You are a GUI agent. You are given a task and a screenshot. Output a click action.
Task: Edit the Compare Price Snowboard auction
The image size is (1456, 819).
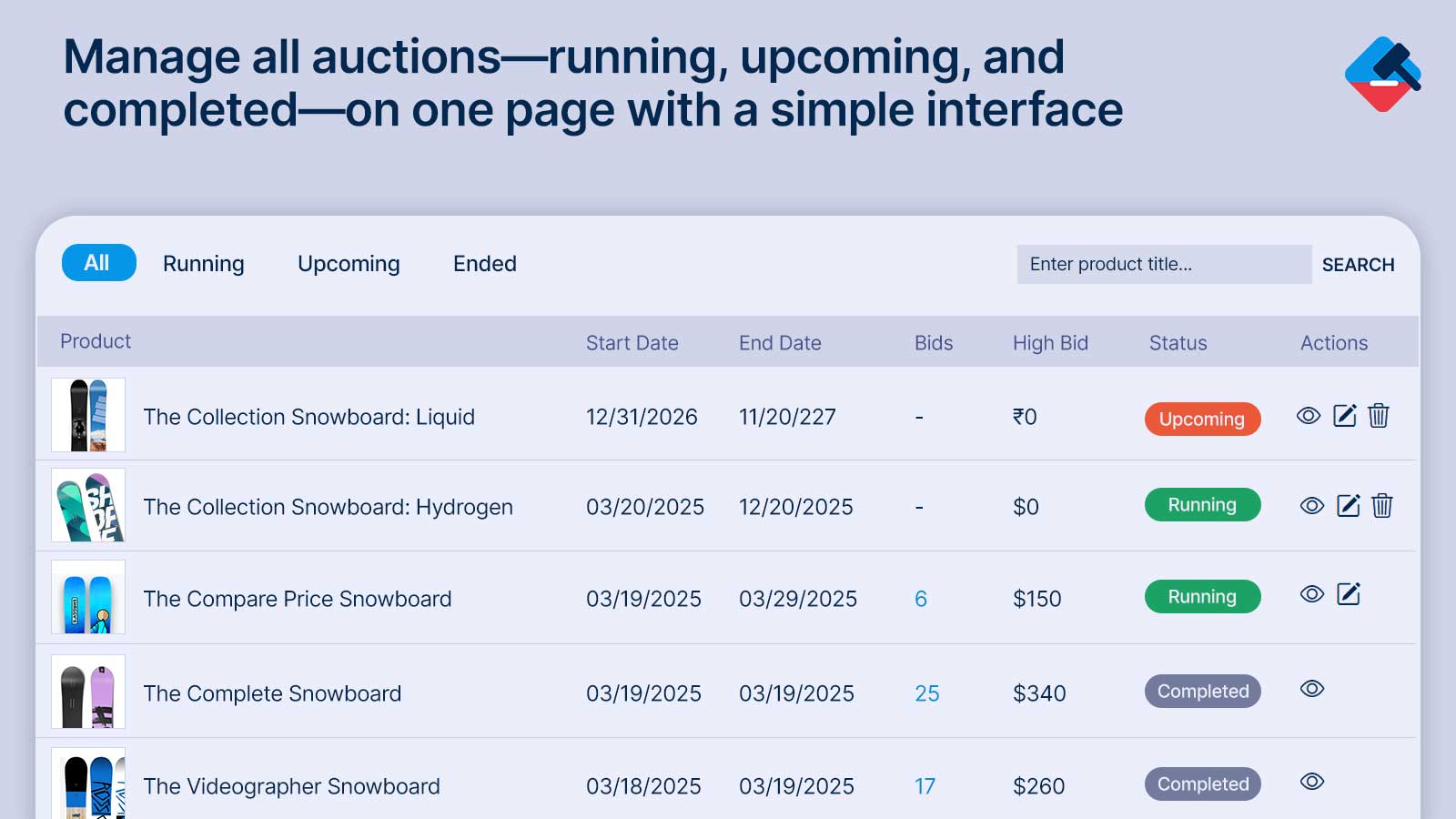coord(1349,594)
